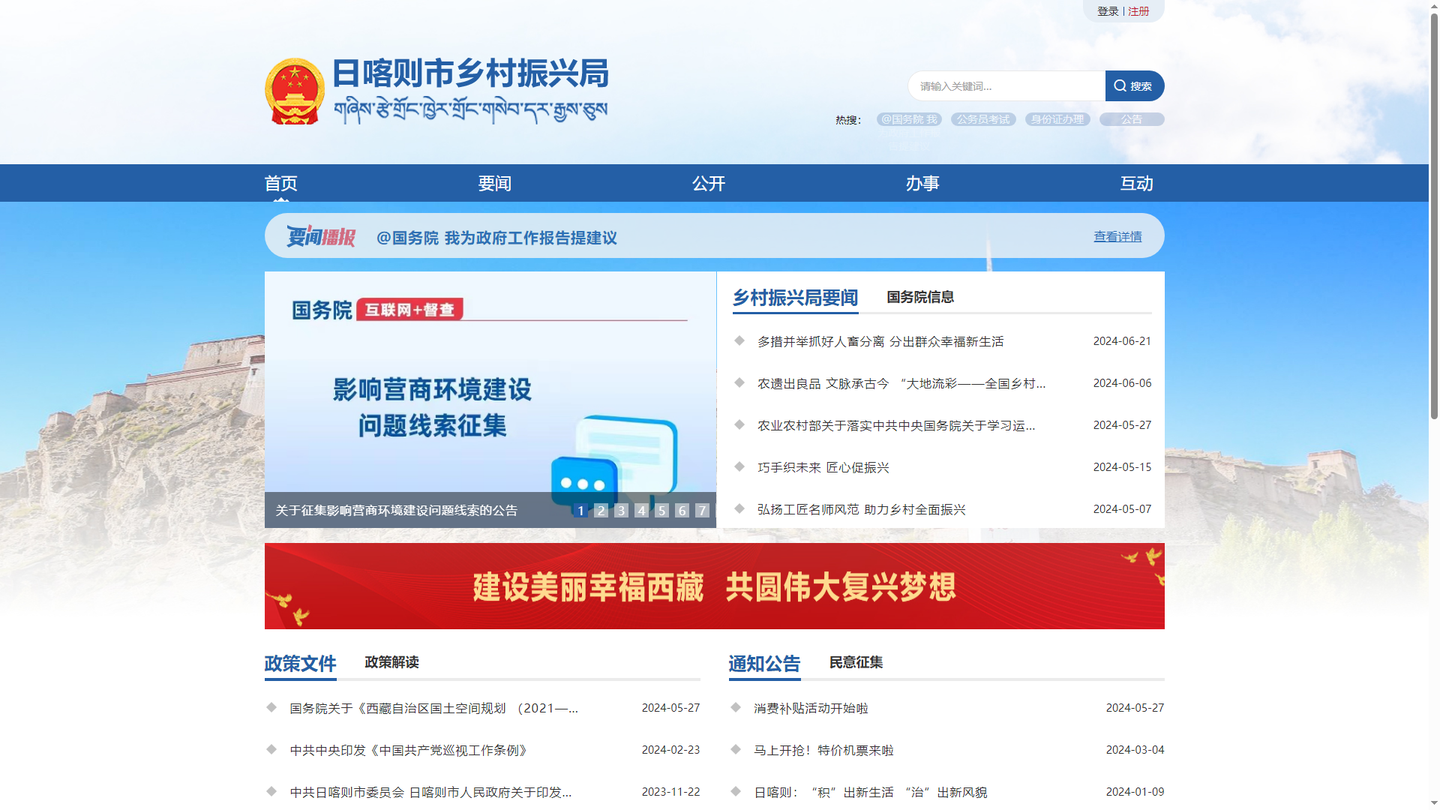Click date 2024-05-15 in news list
This screenshot has width=1440, height=810.
[x=1122, y=467]
